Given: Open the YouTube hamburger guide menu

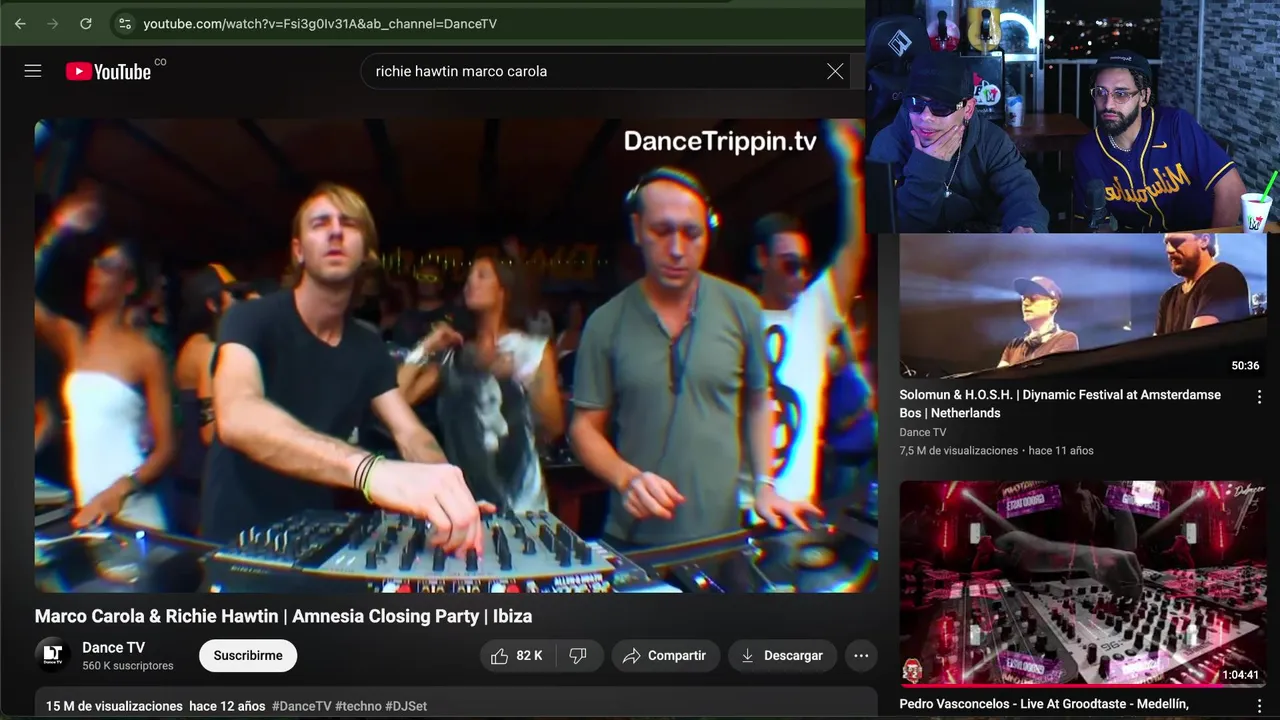Looking at the screenshot, I should pyautogui.click(x=33, y=71).
